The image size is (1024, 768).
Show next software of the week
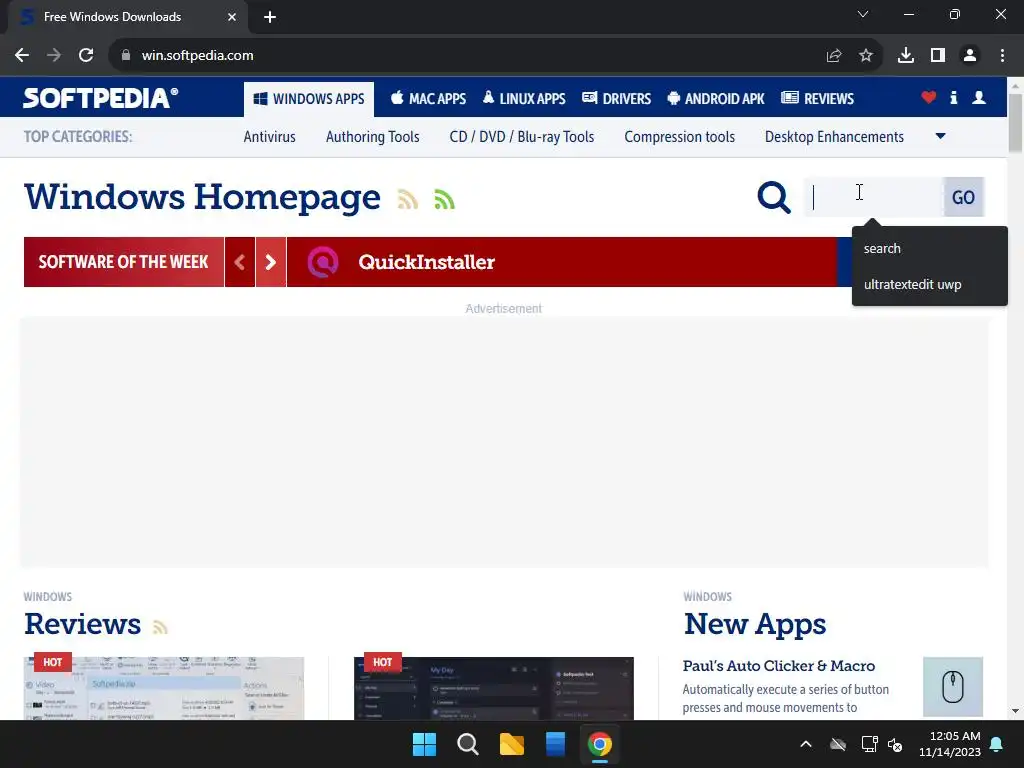click(270, 262)
